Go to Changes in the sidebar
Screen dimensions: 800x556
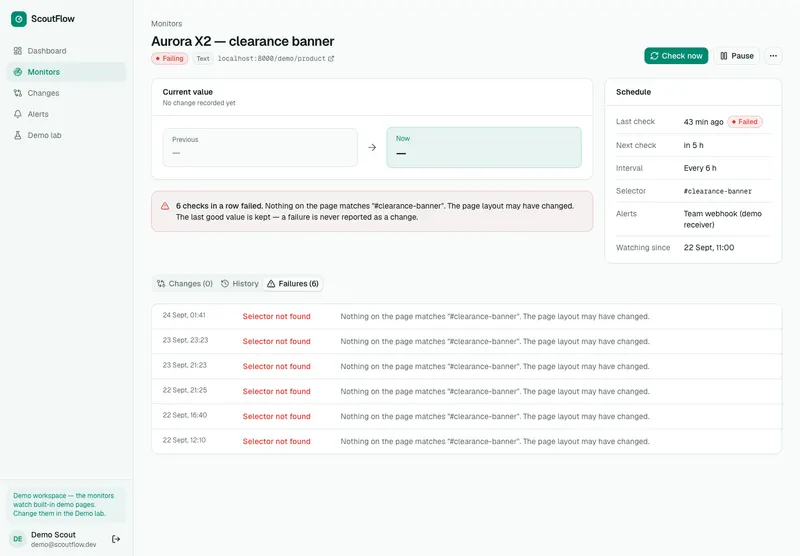click(66, 93)
